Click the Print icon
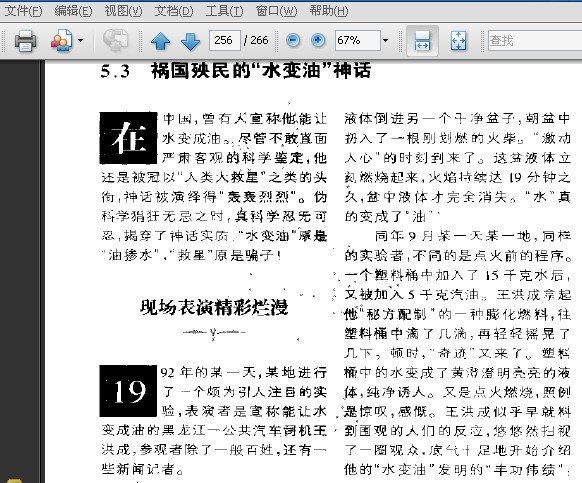The height and width of the screenshot is (483, 582). [25, 40]
